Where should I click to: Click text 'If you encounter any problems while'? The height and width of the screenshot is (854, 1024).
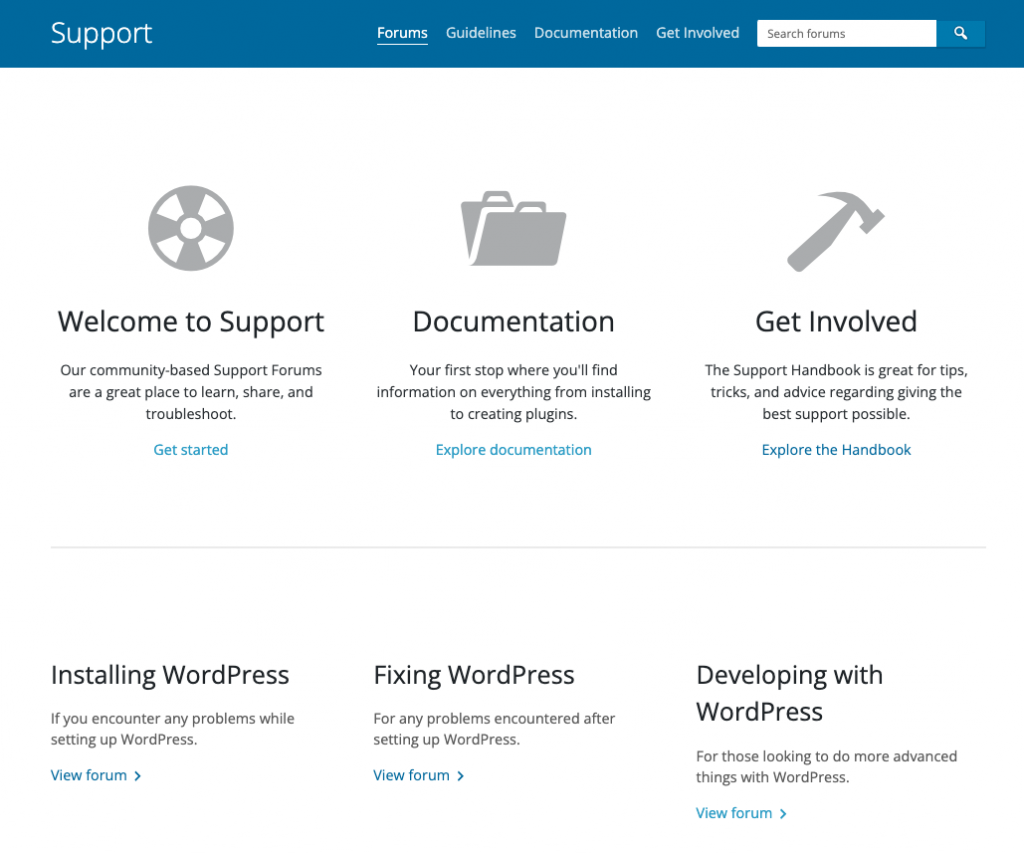click(x=172, y=719)
